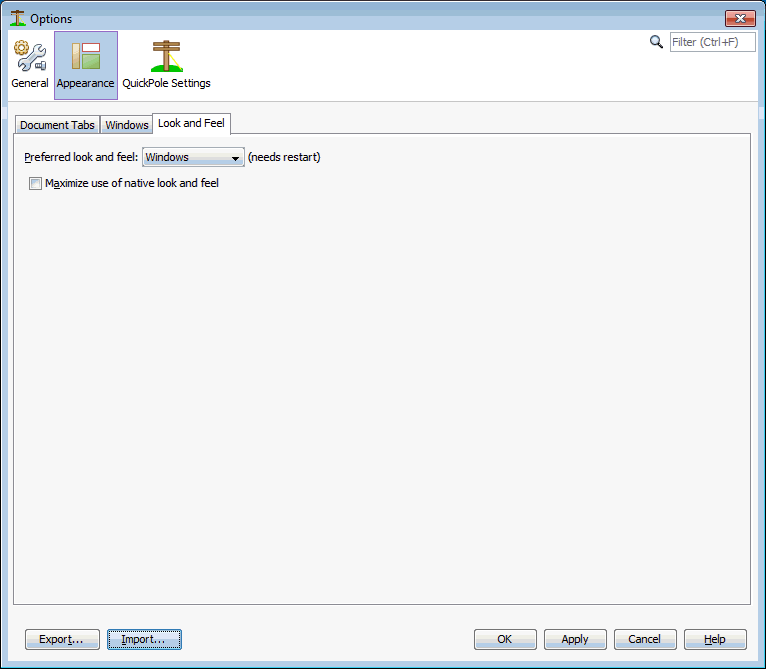Confirm settings with the OK button
Viewport: 766px width, 669px height.
[505, 639]
